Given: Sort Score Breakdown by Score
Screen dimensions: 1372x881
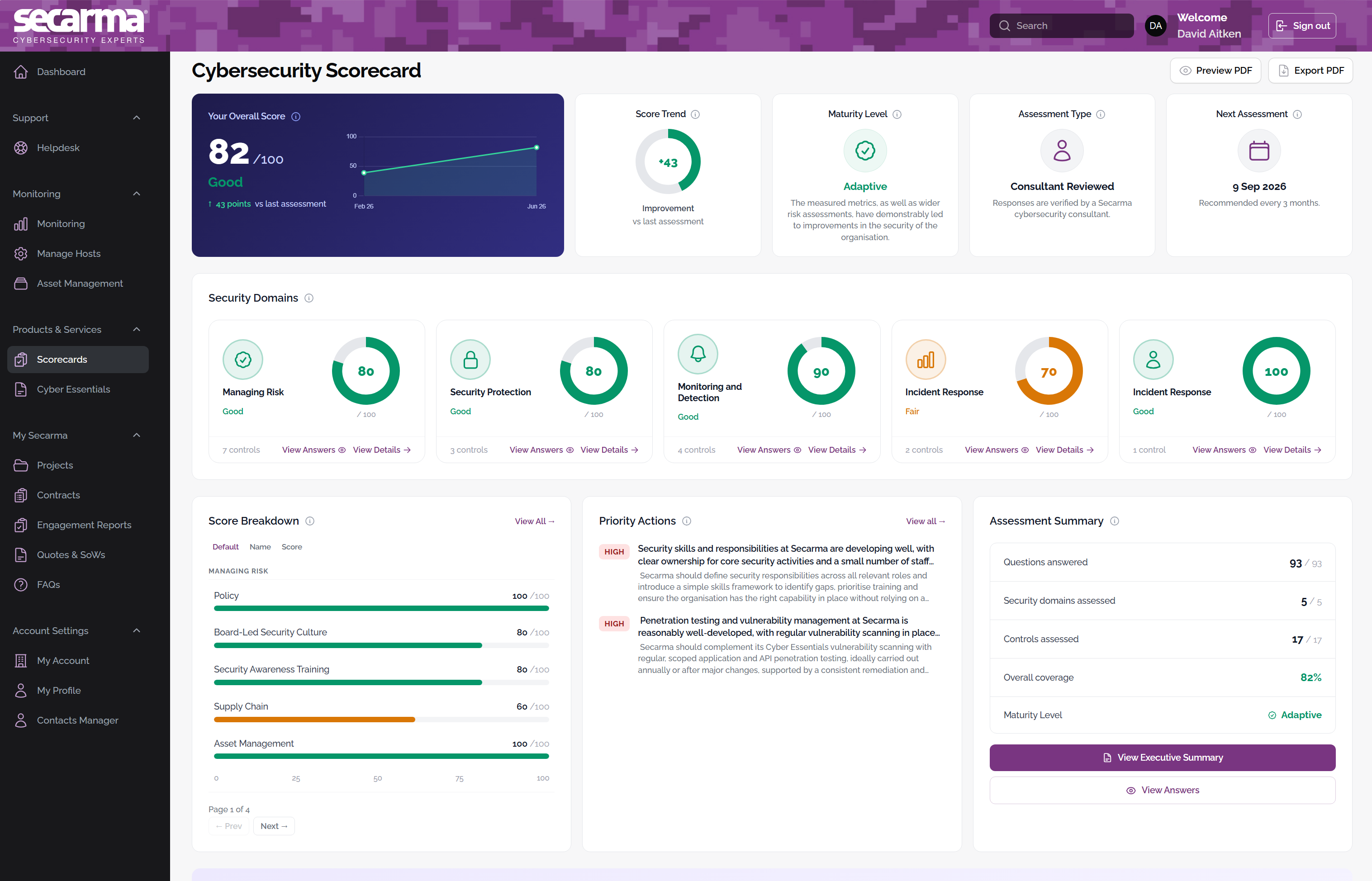Looking at the screenshot, I should [291, 547].
